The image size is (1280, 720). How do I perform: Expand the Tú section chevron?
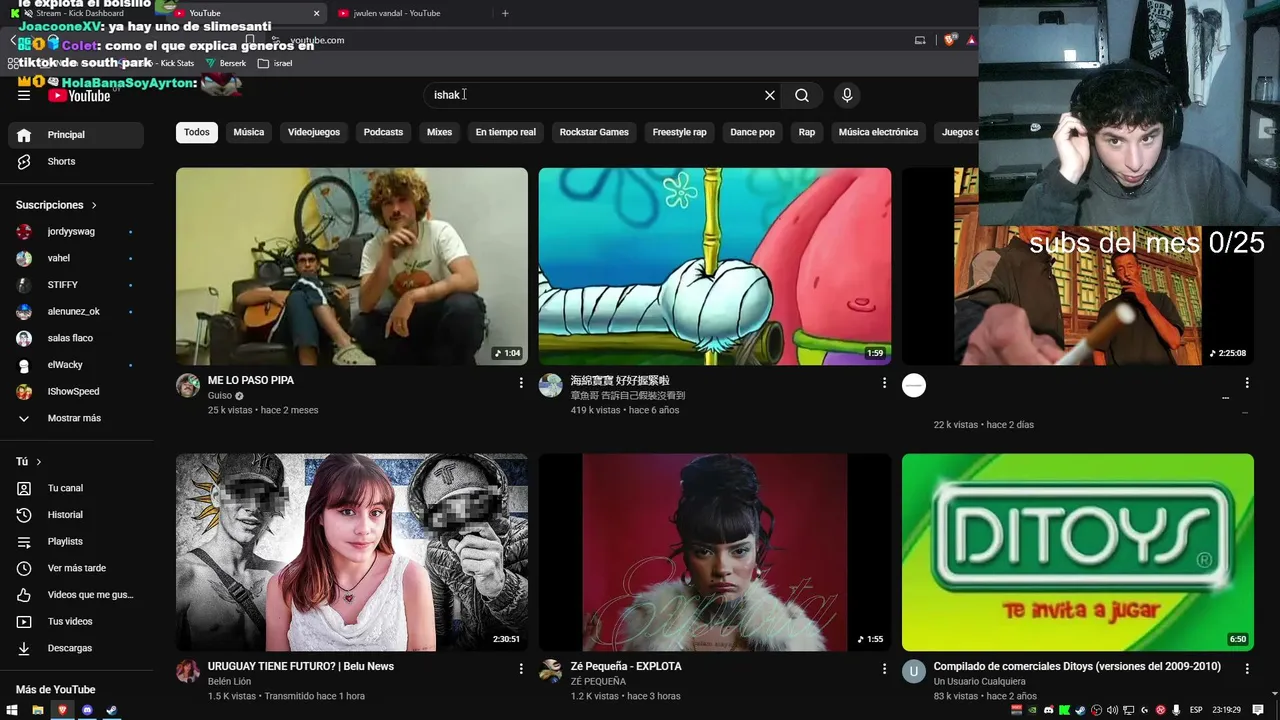[39, 462]
